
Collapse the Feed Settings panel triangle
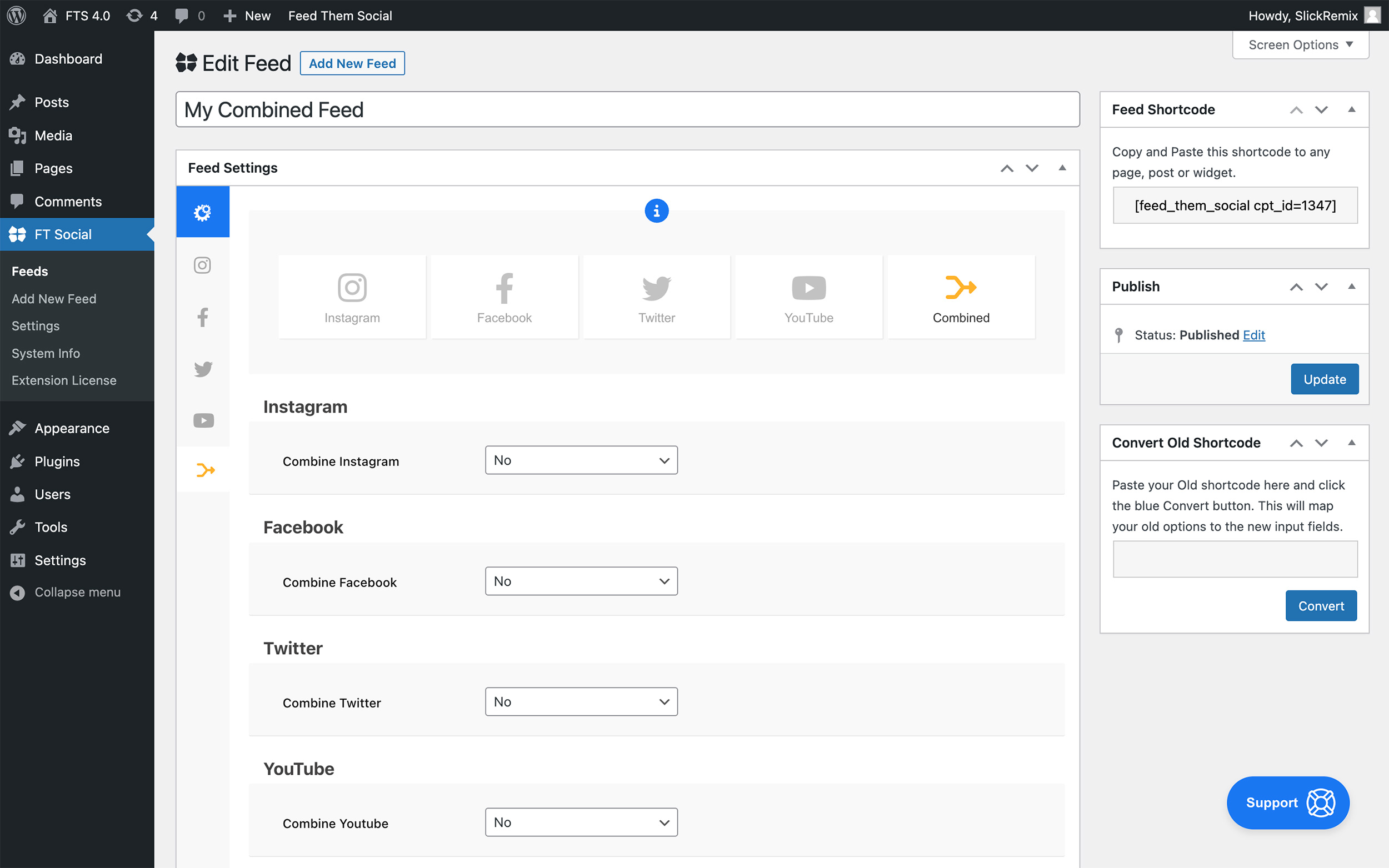[x=1062, y=168]
